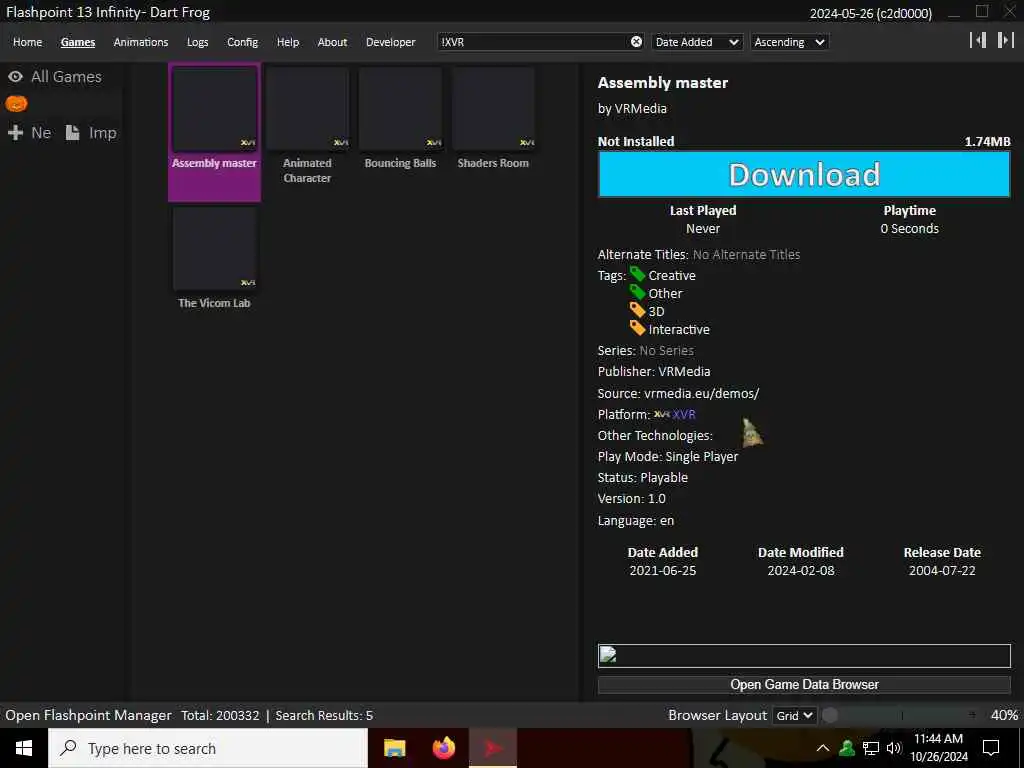This screenshot has height=768, width=1024.
Task: Click the Date Modified value 2024-02-08
Action: 801,570
